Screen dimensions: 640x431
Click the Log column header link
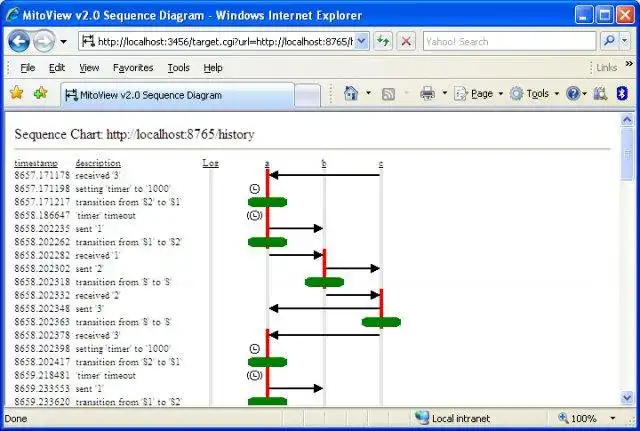pyautogui.click(x=211, y=163)
